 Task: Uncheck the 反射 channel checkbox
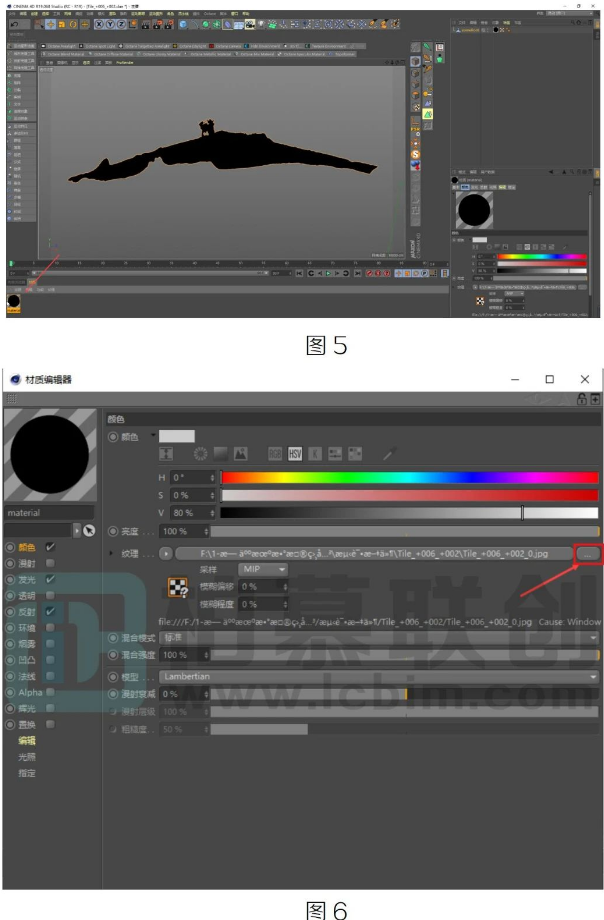(50, 611)
